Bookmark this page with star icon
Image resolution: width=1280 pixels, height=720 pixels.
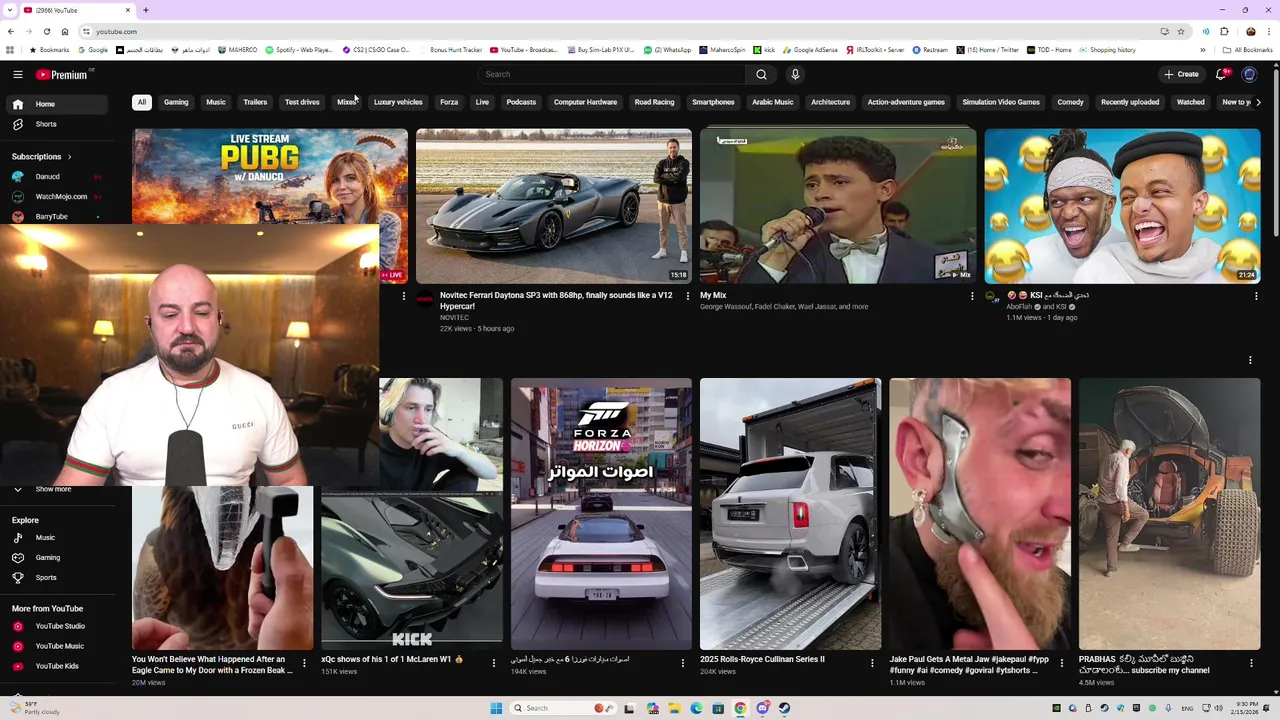[1180, 32]
